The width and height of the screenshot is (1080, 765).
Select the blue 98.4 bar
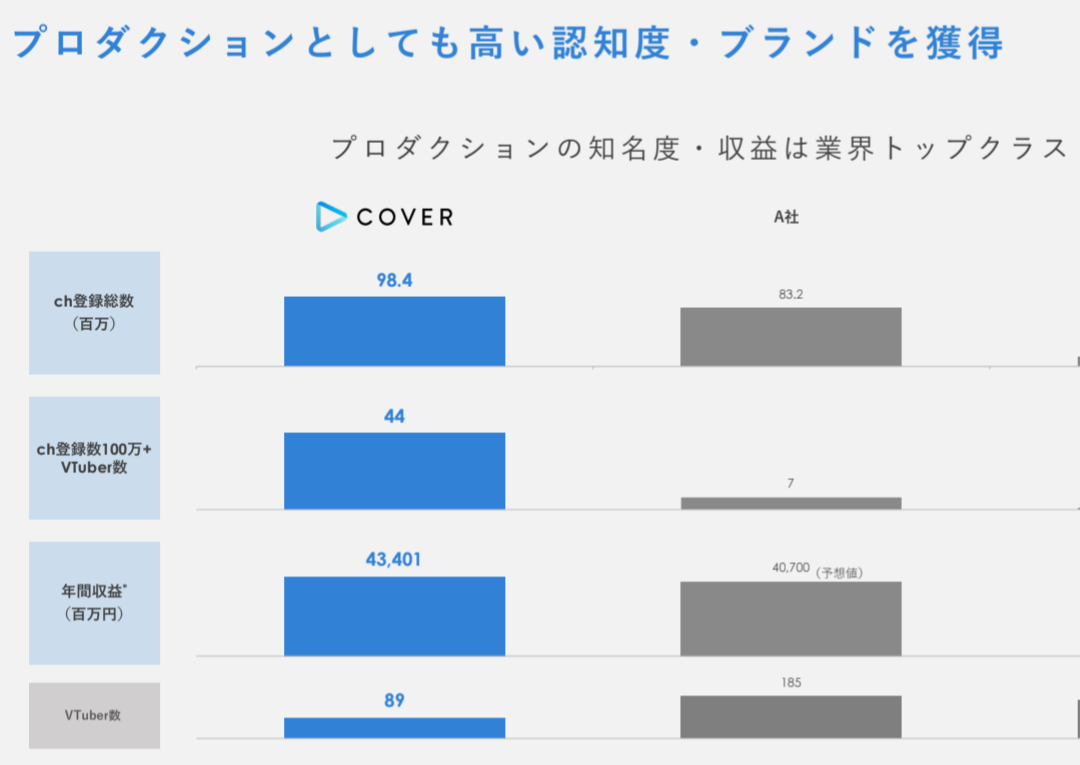click(x=395, y=331)
